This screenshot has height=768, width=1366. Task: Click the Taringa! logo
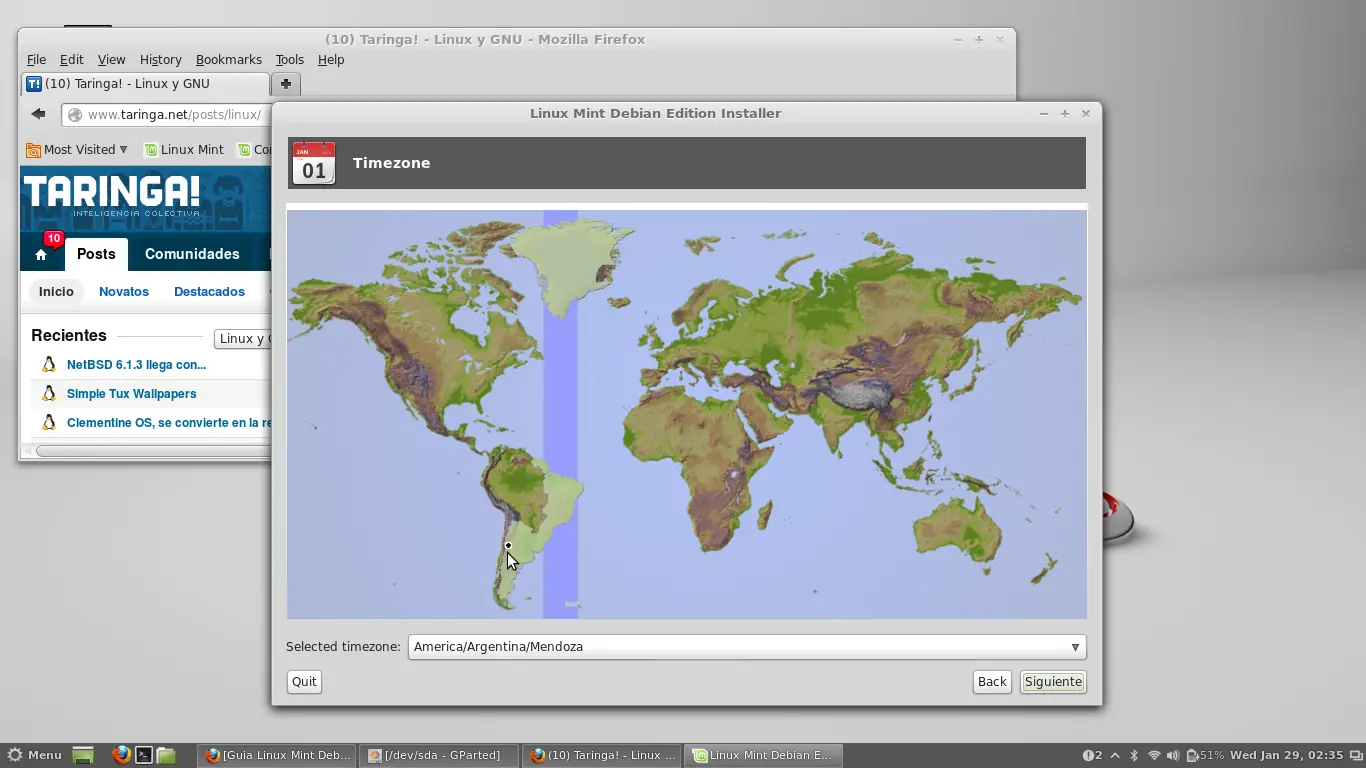(x=111, y=194)
